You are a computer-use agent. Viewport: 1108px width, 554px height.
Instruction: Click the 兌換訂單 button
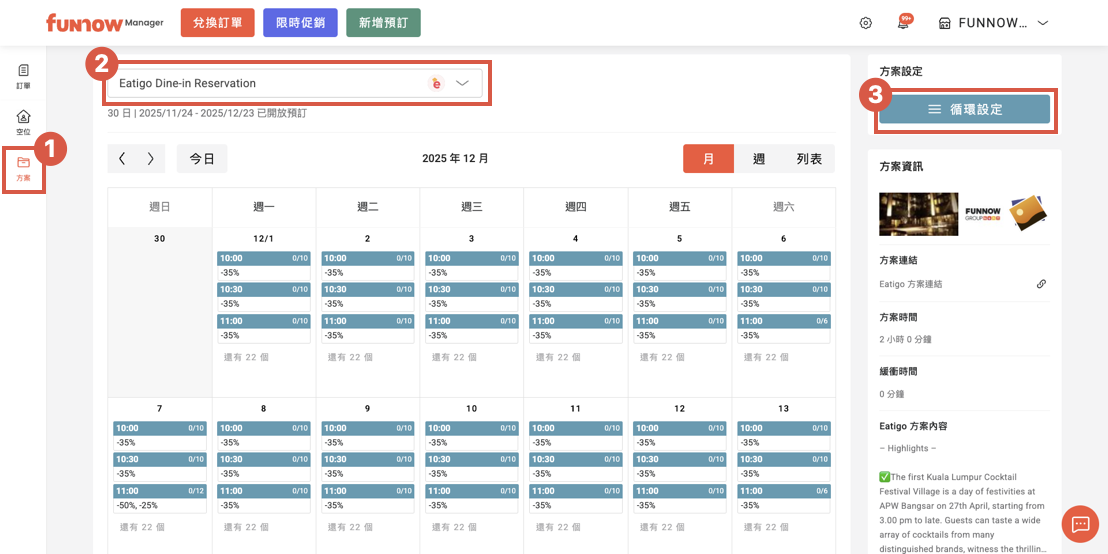tap(218, 23)
